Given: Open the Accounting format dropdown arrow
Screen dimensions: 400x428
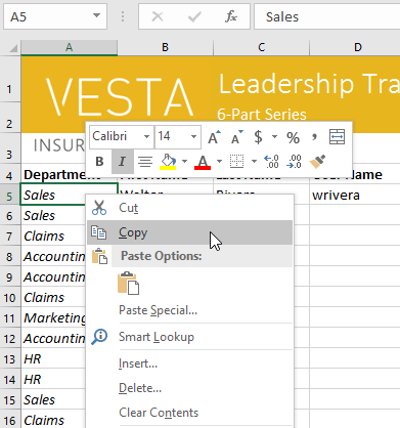Looking at the screenshot, I should point(274,137).
